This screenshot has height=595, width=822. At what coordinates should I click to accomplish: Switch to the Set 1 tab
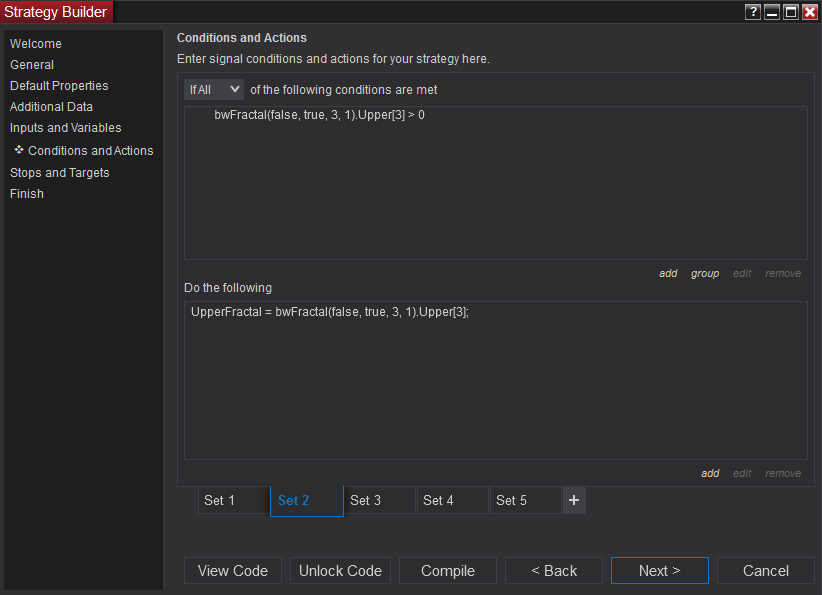233,500
